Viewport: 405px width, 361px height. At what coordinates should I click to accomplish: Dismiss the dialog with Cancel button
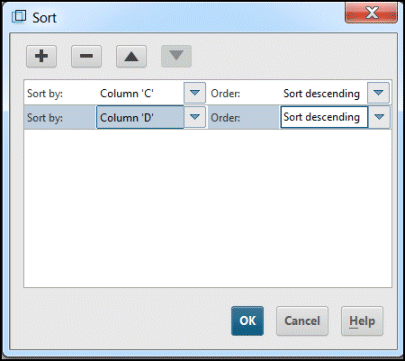point(302,321)
